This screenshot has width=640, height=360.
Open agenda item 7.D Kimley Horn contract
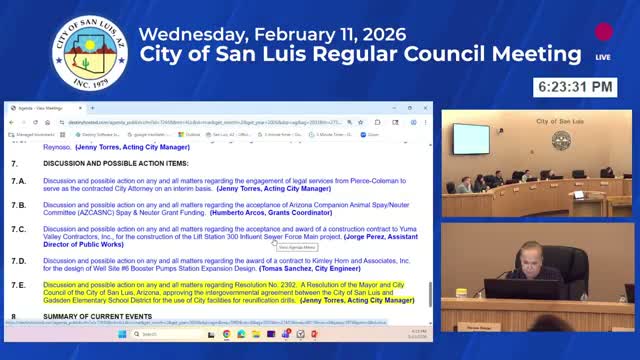point(227,264)
